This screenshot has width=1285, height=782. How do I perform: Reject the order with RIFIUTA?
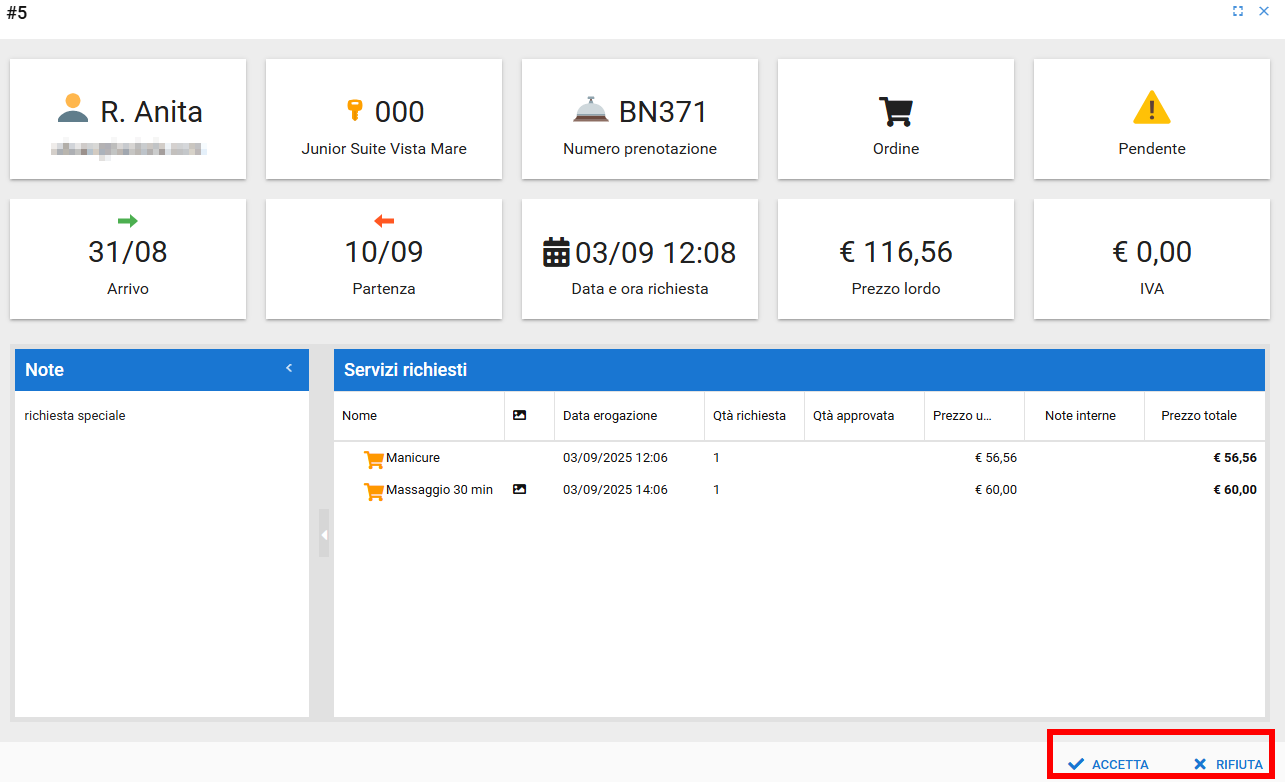click(x=1228, y=764)
